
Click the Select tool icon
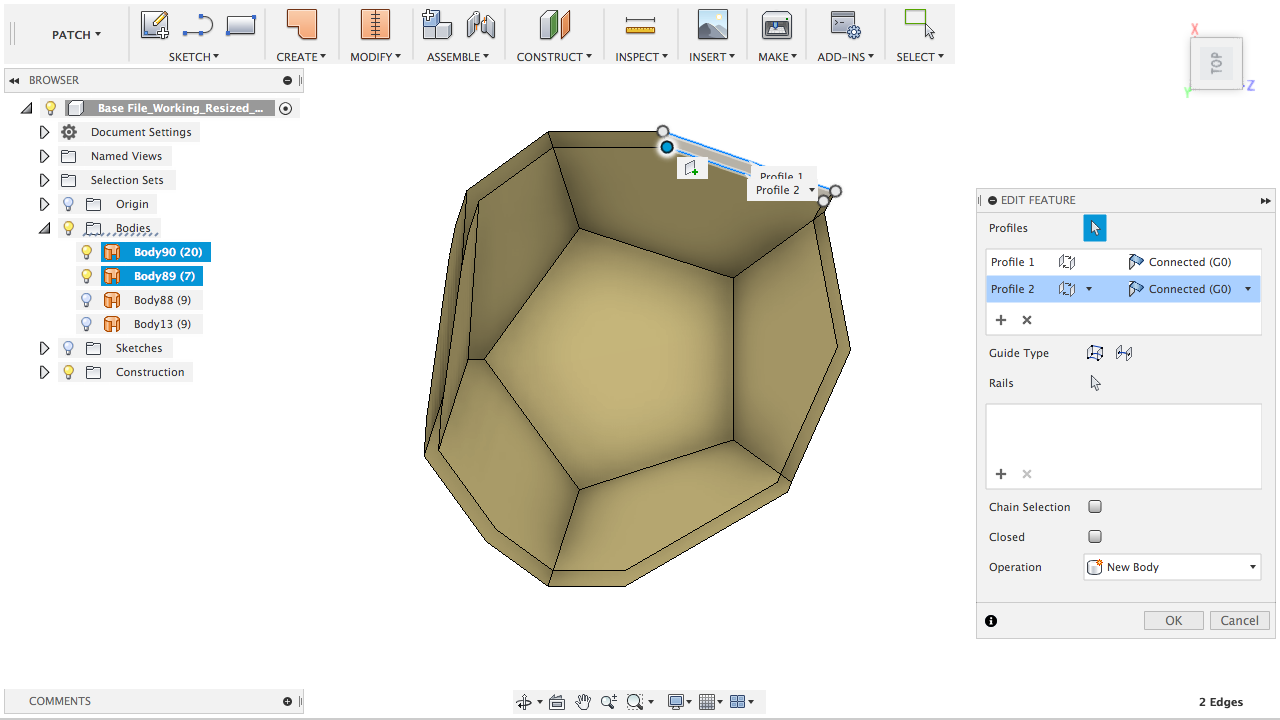pos(919,23)
